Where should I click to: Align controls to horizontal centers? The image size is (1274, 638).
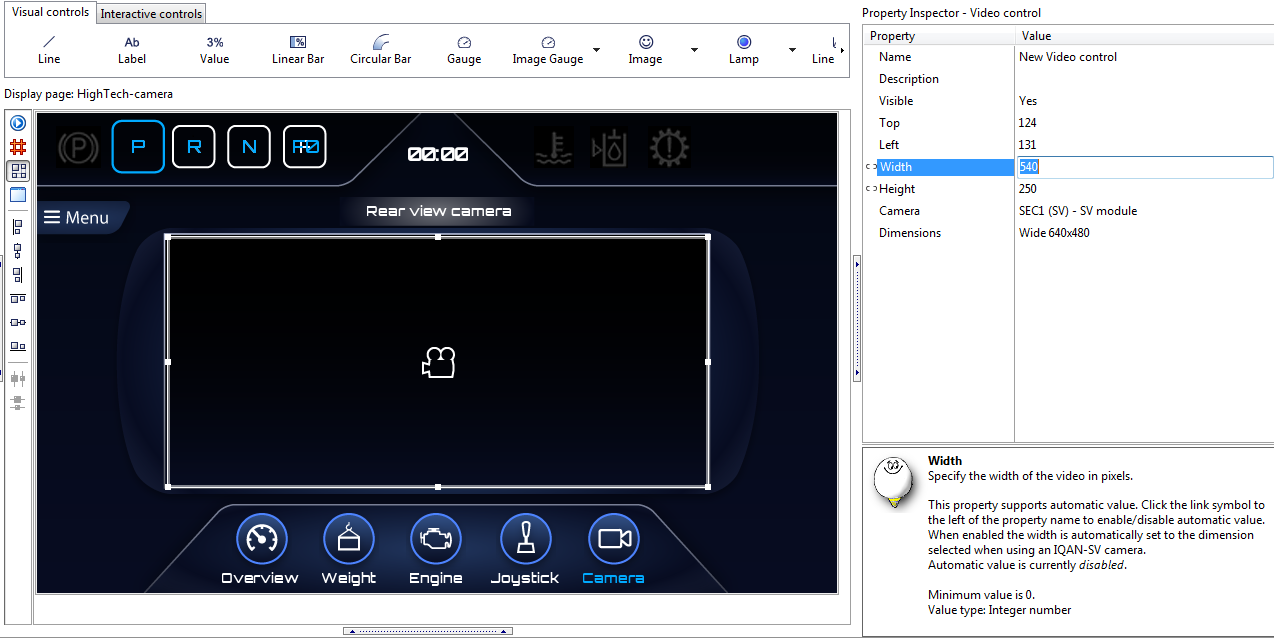[18, 251]
